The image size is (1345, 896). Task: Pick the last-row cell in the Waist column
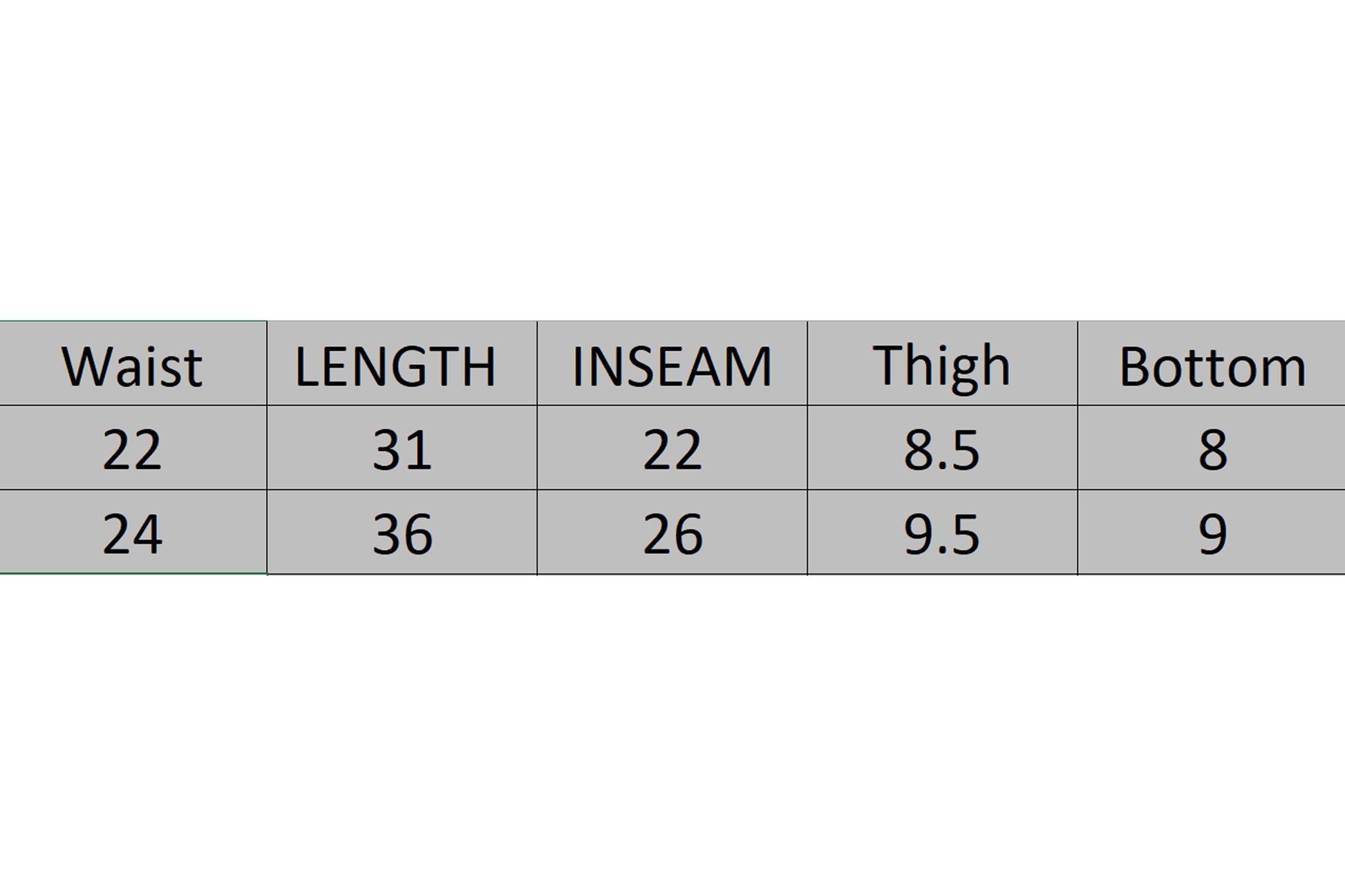(x=132, y=533)
